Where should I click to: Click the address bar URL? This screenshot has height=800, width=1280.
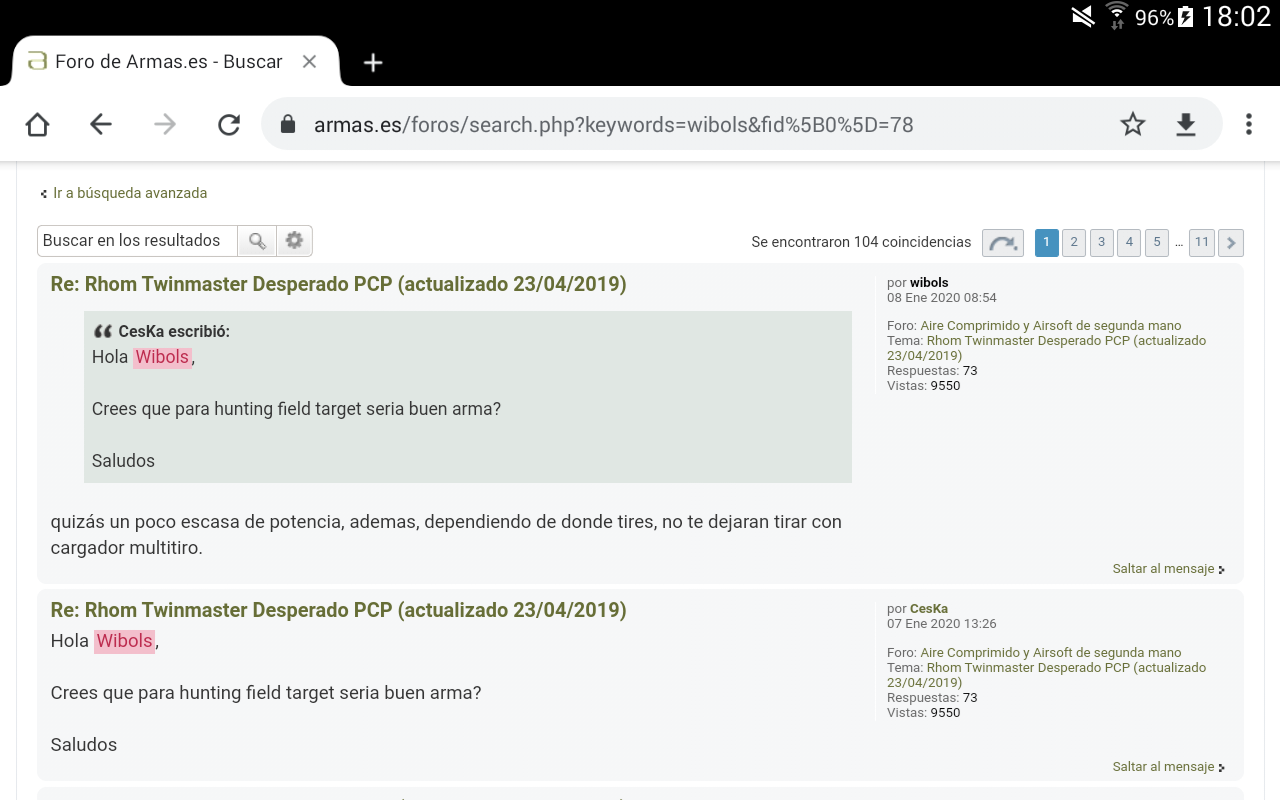(x=613, y=125)
